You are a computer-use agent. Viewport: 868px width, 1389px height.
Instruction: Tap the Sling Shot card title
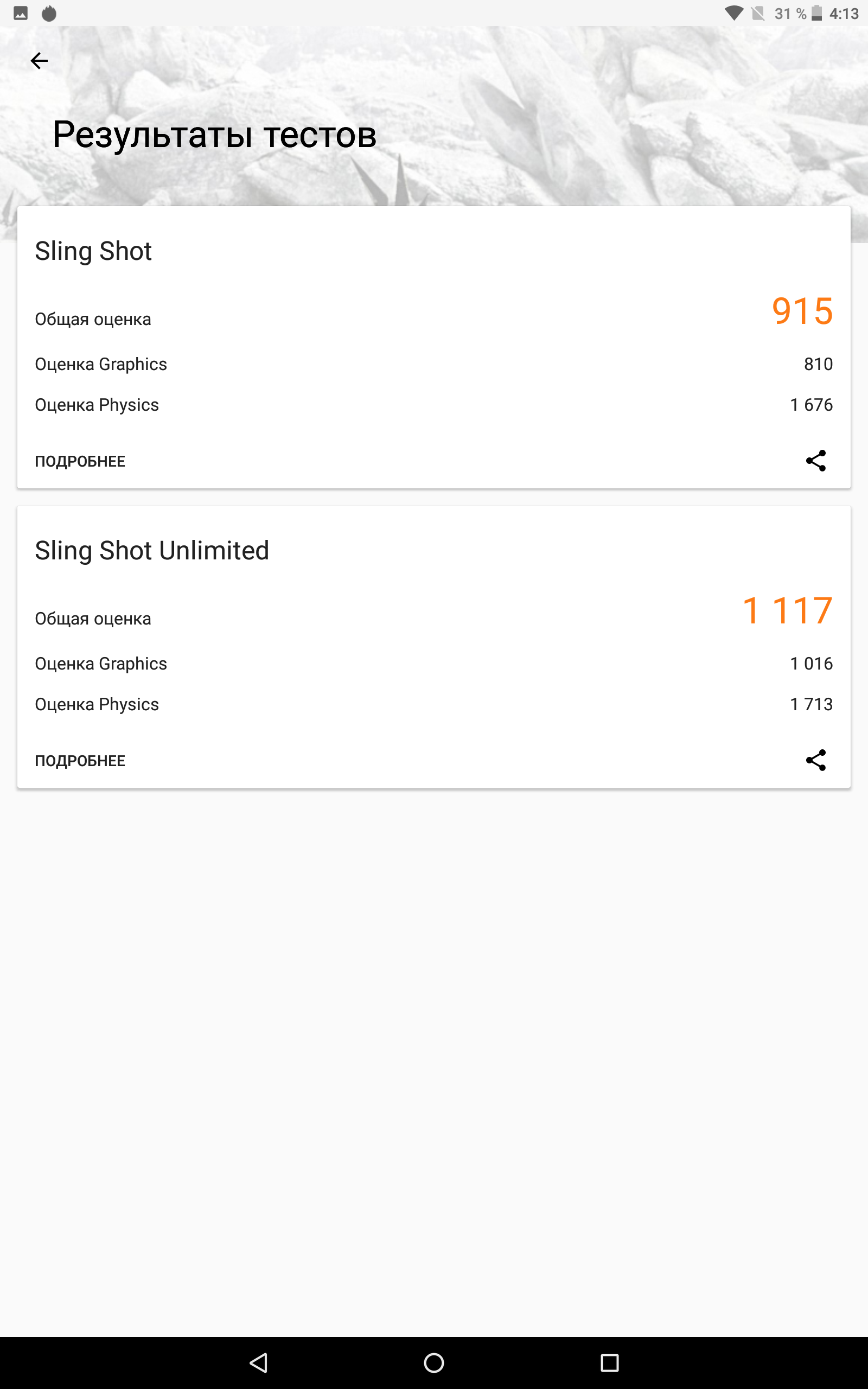click(93, 251)
